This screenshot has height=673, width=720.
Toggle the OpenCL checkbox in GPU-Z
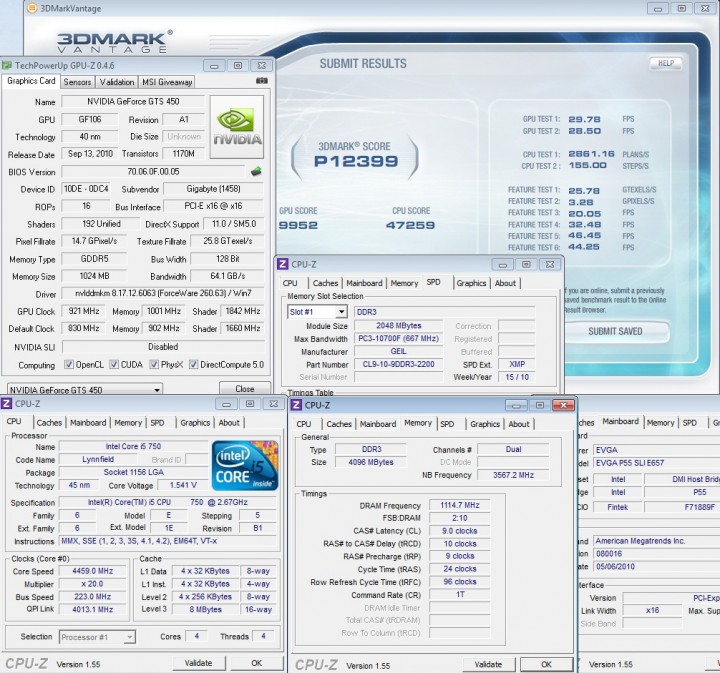tap(69, 365)
